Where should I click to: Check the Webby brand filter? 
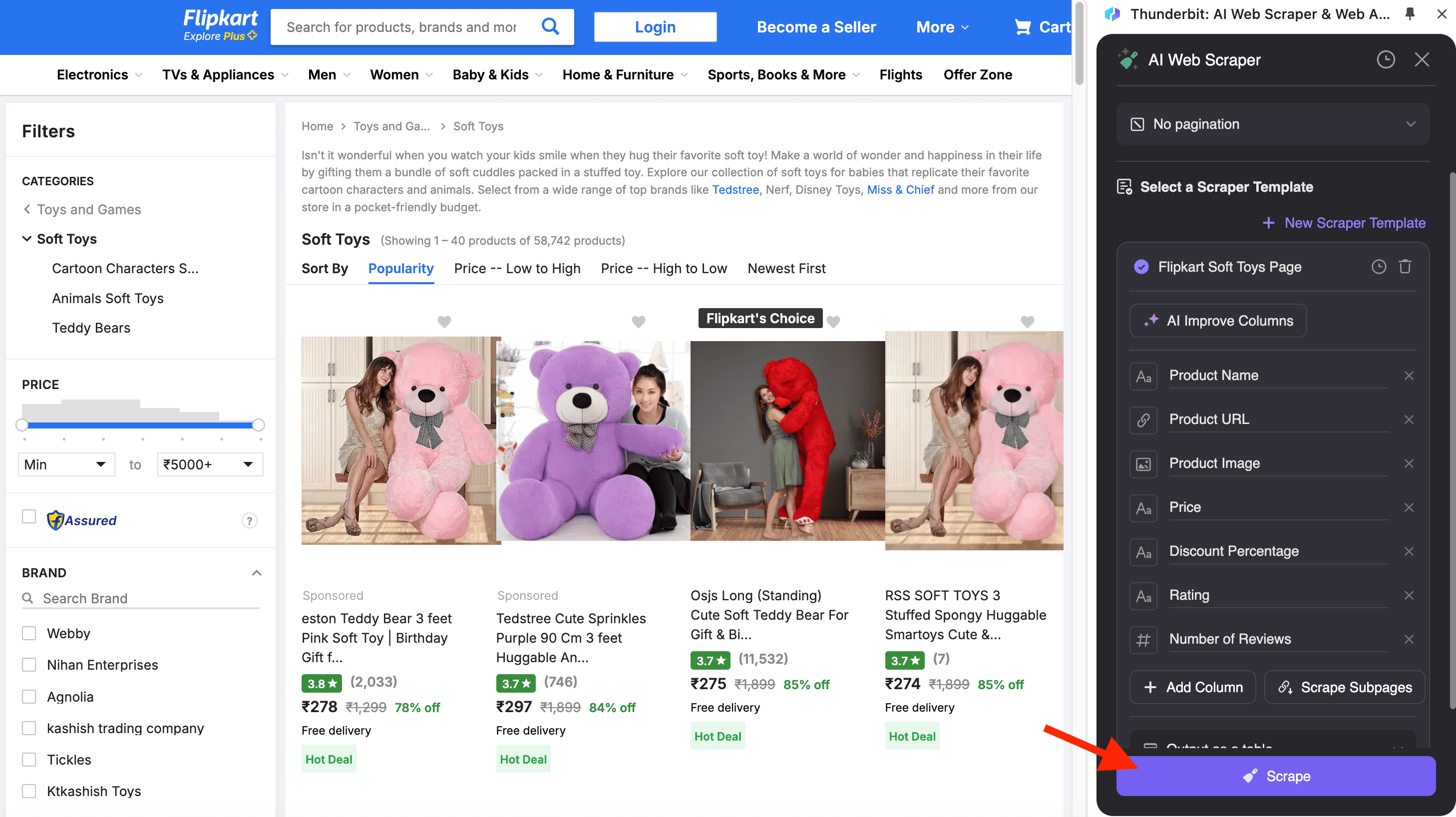tap(29, 633)
